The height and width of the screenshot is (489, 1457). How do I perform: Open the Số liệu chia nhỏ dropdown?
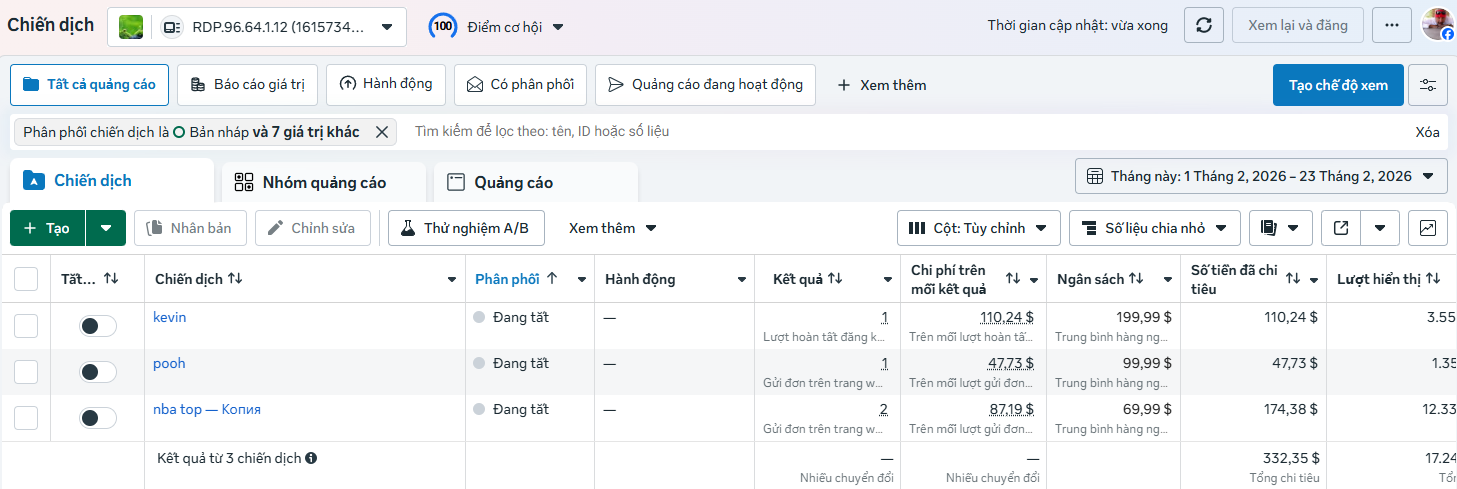pyautogui.click(x=1154, y=228)
